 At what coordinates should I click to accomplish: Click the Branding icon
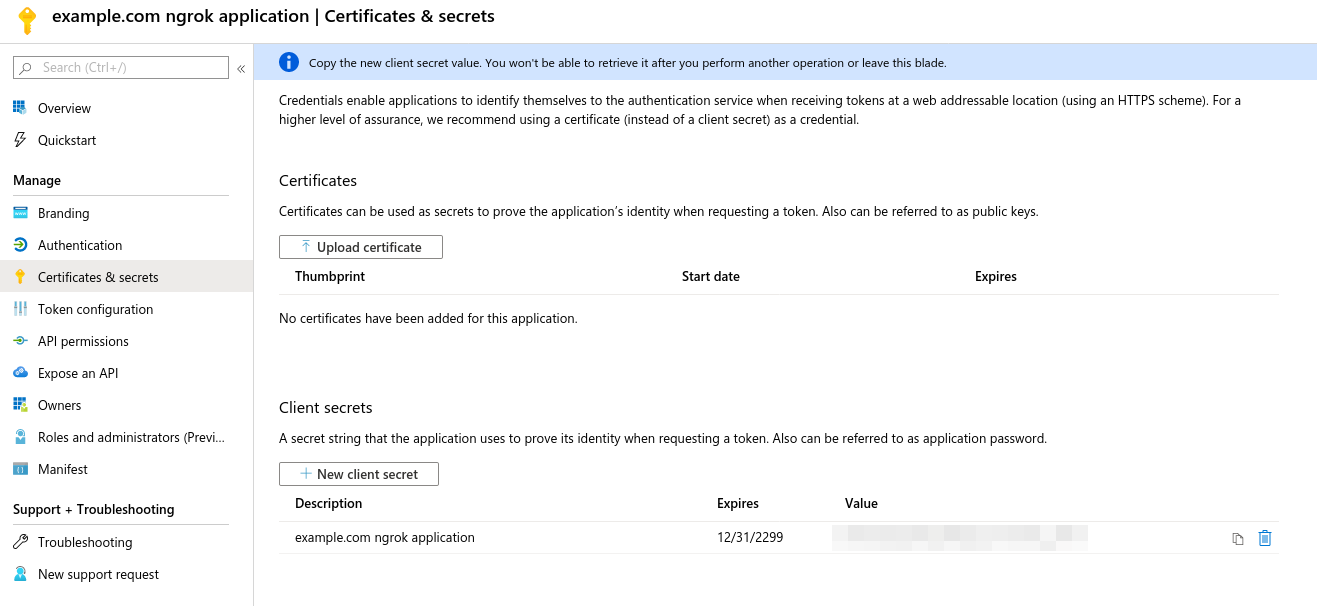click(x=20, y=213)
